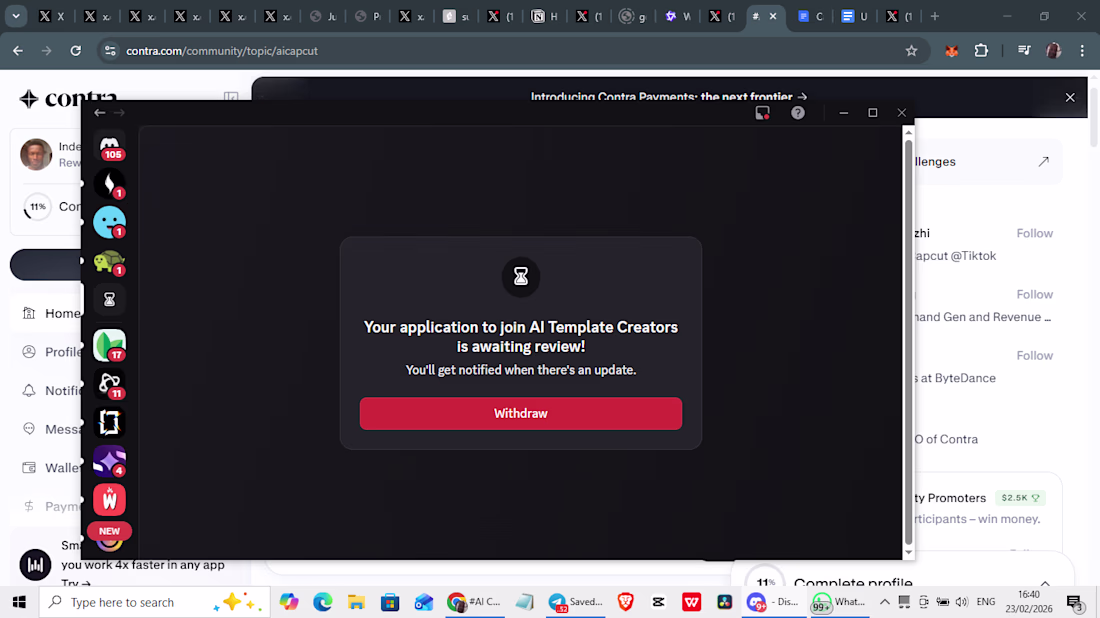Viewport: 1100px width, 618px height.
Task: Collapse the Contra sidebar panel icon
Action: 231,98
